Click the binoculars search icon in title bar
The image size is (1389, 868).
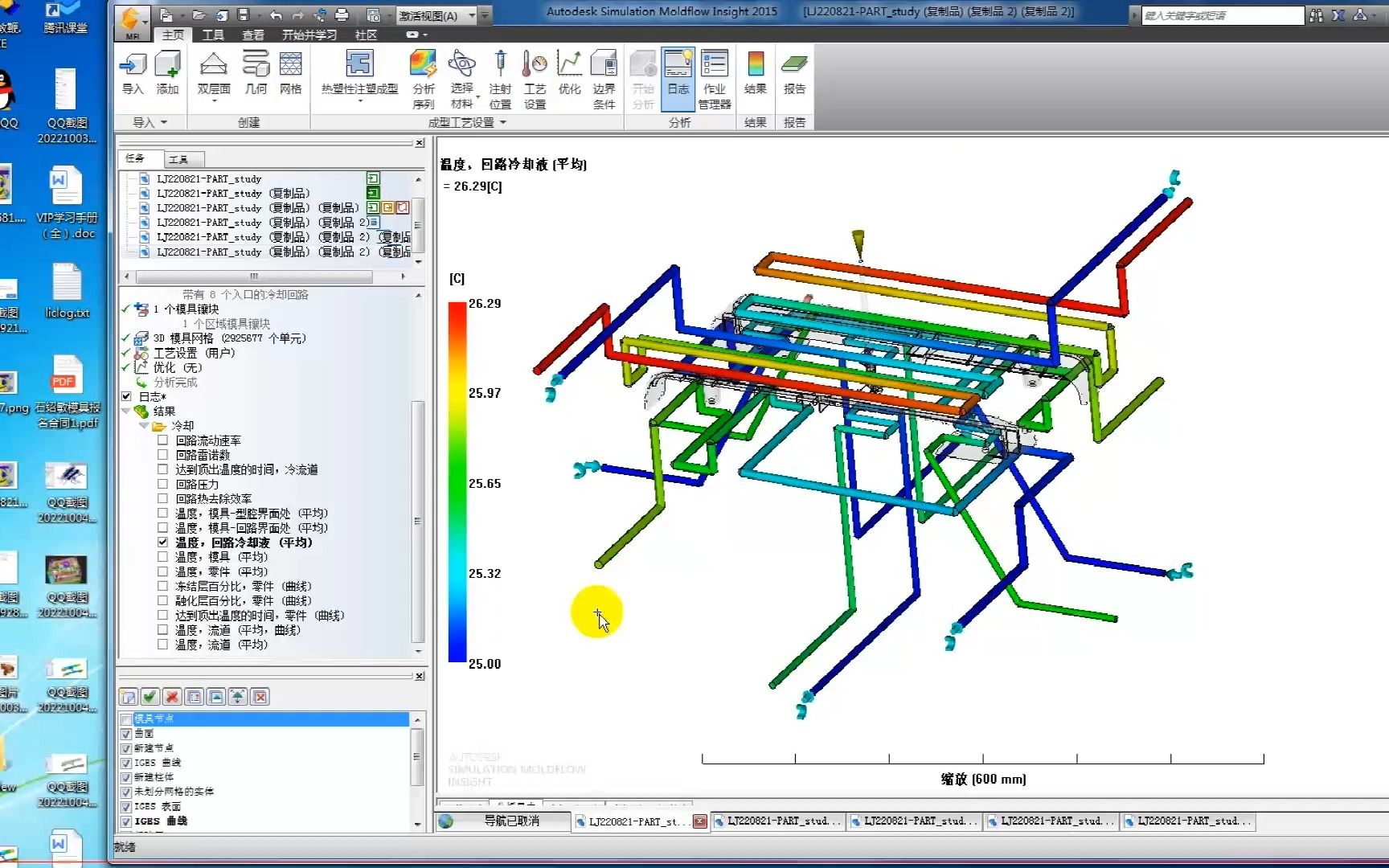click(1316, 15)
